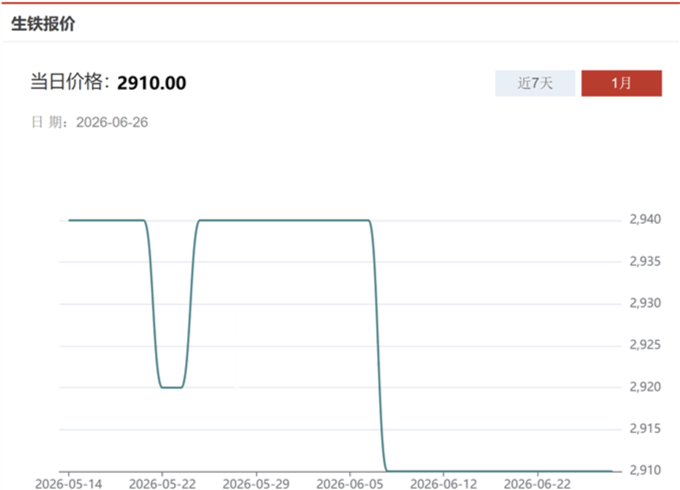Viewport: 680px width, 490px height.
Task: Click y-axis label 2,915
Action: coord(645,429)
